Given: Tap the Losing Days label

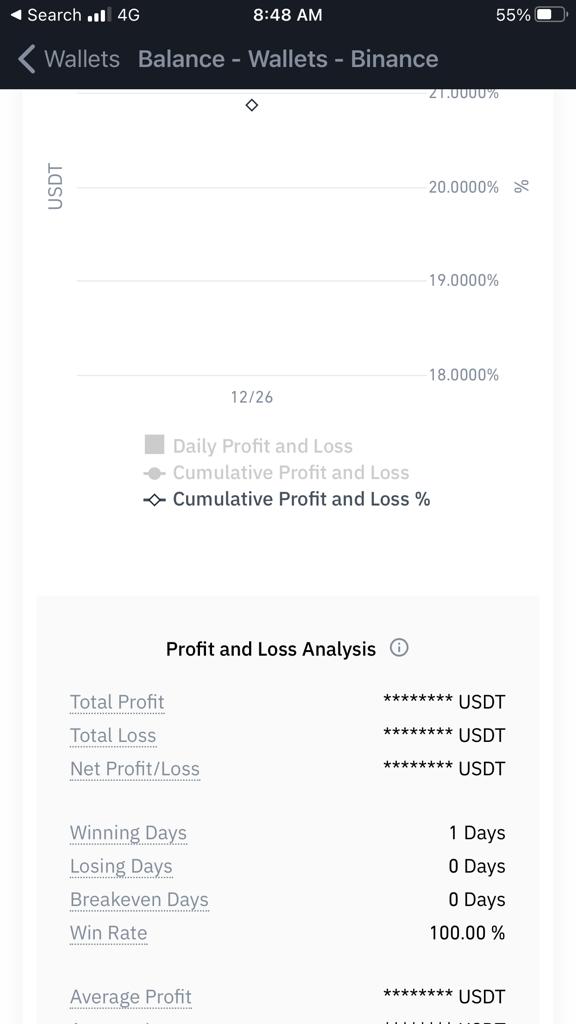Looking at the screenshot, I should pos(121,867).
